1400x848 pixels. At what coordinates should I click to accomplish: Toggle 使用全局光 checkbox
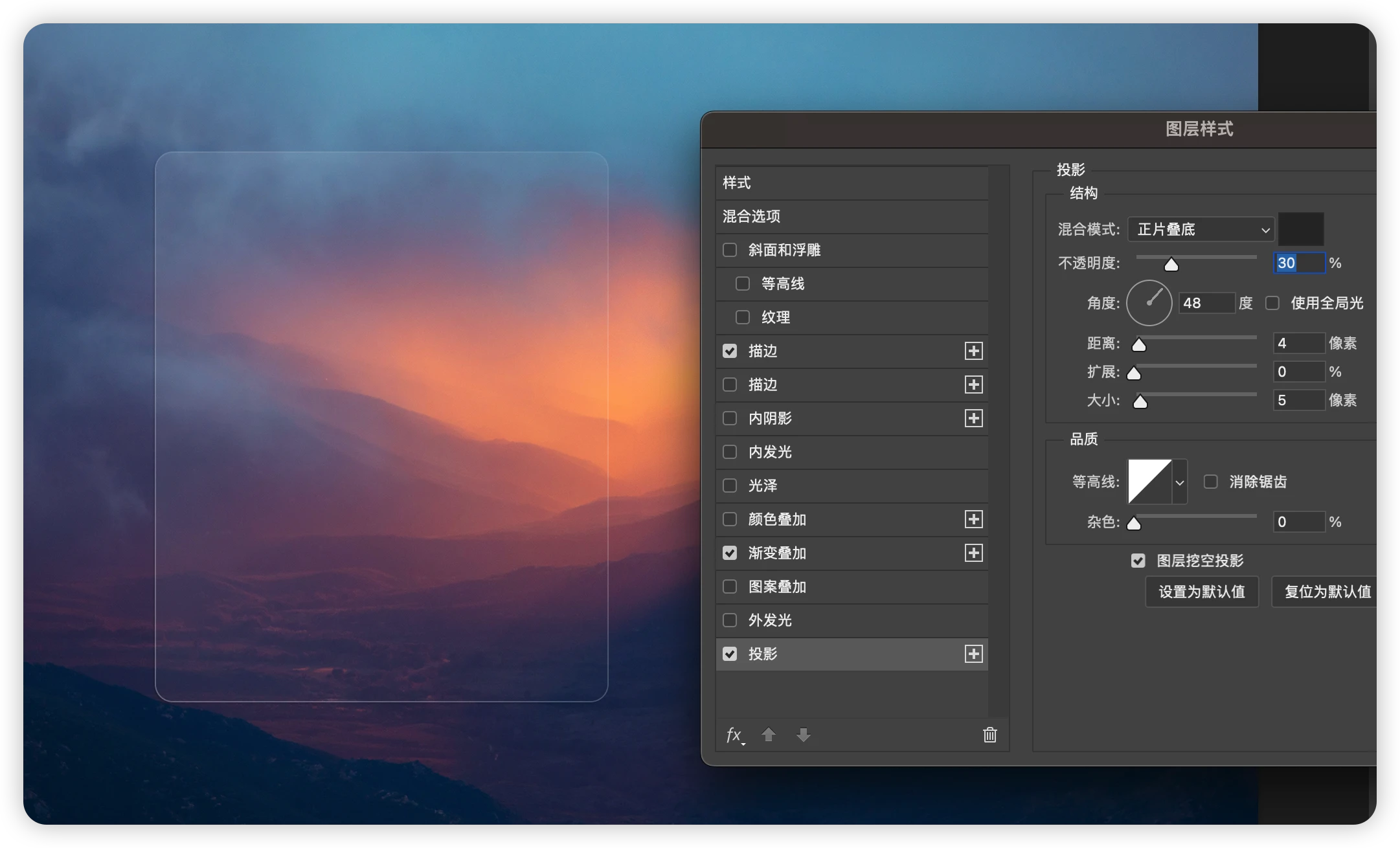1272,303
